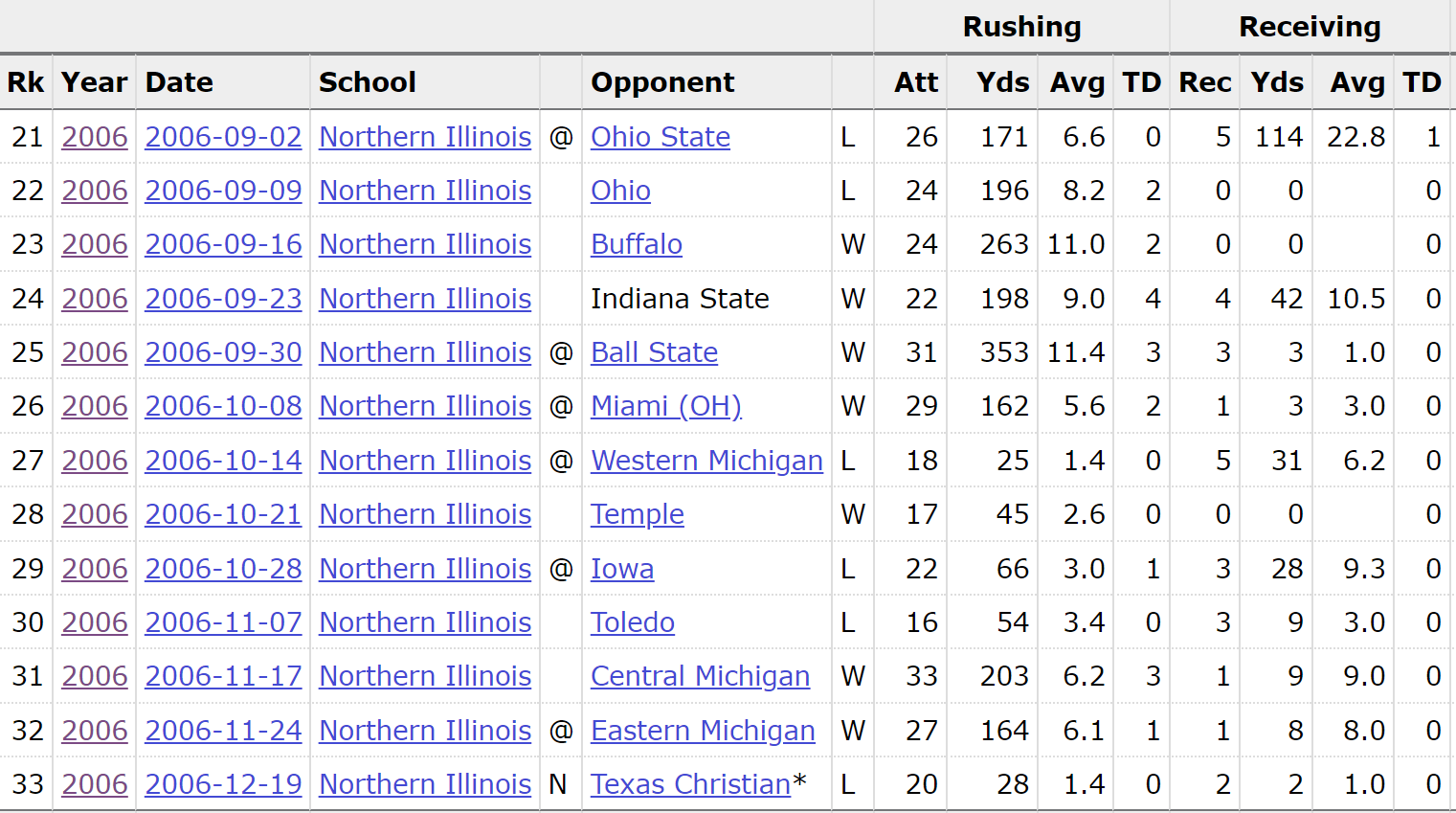
Task: Open the Toledo opponent link
Action: pyautogui.click(x=632, y=622)
